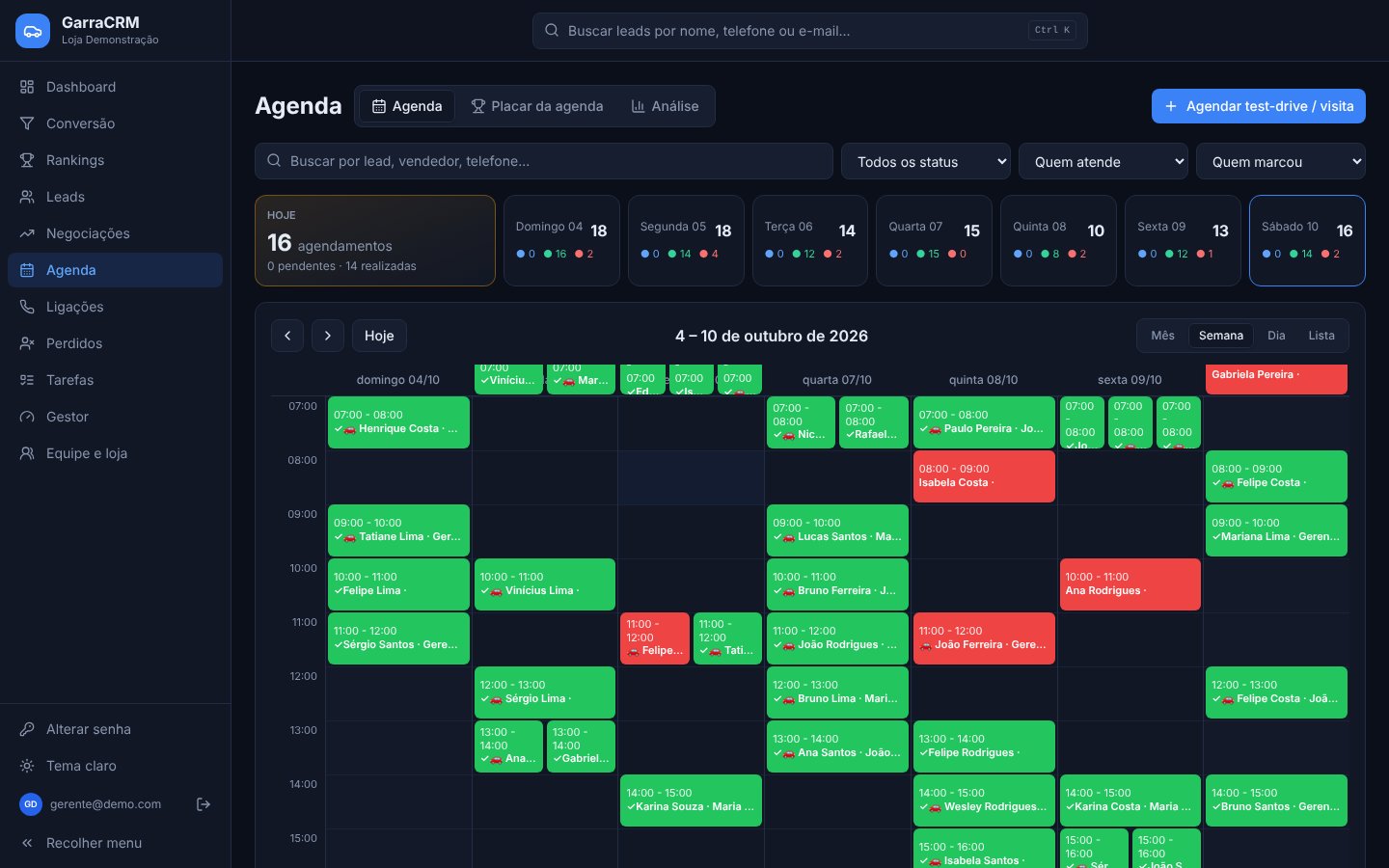Screen dimensions: 1389x868
Task: Log out using the exit icon
Action: point(204,804)
